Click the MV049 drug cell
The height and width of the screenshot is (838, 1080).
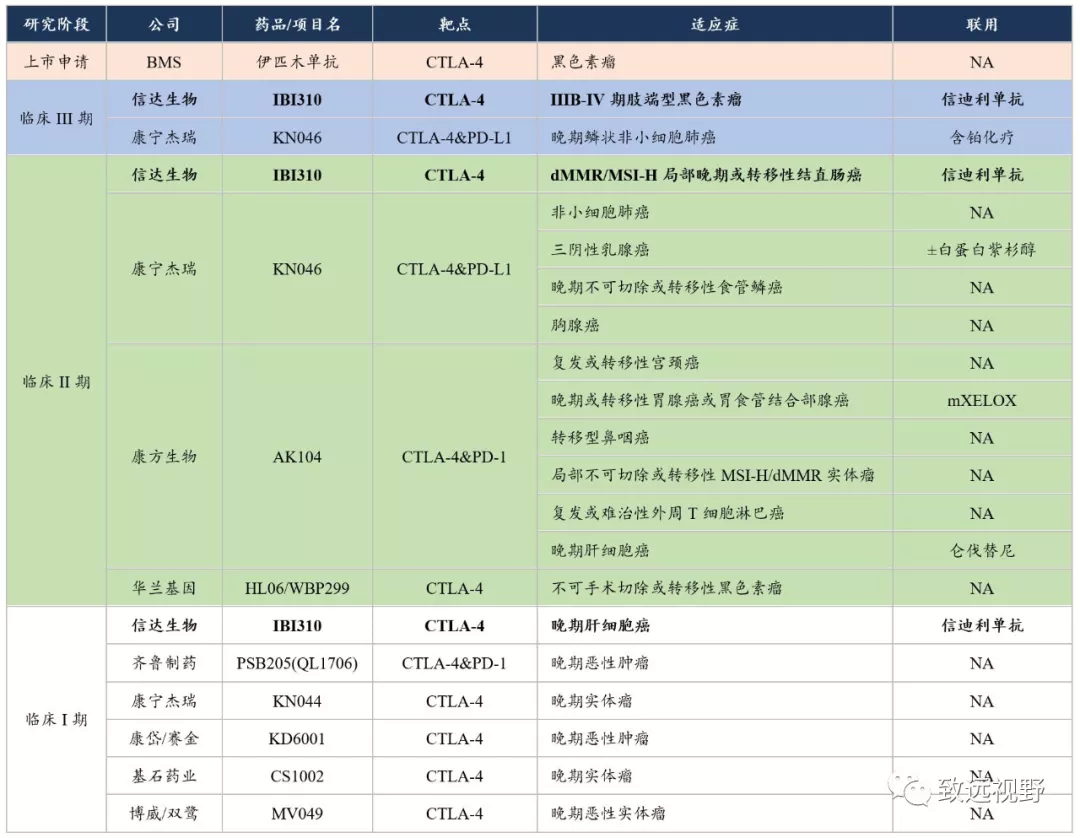[298, 813]
